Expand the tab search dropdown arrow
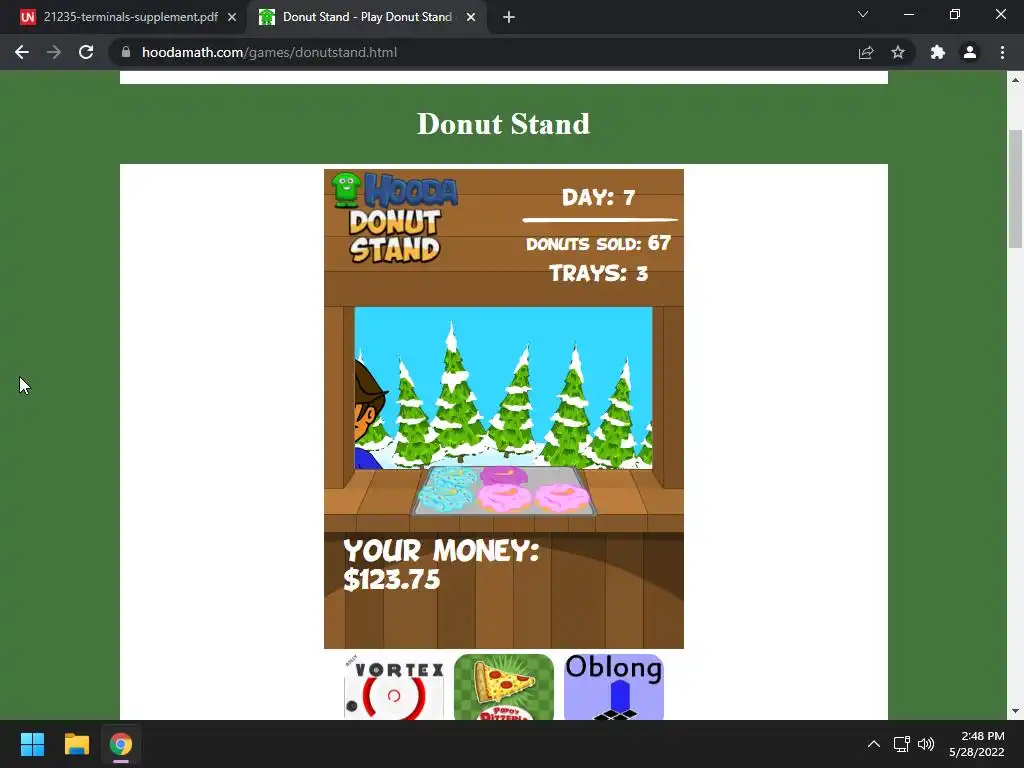 pyautogui.click(x=863, y=14)
